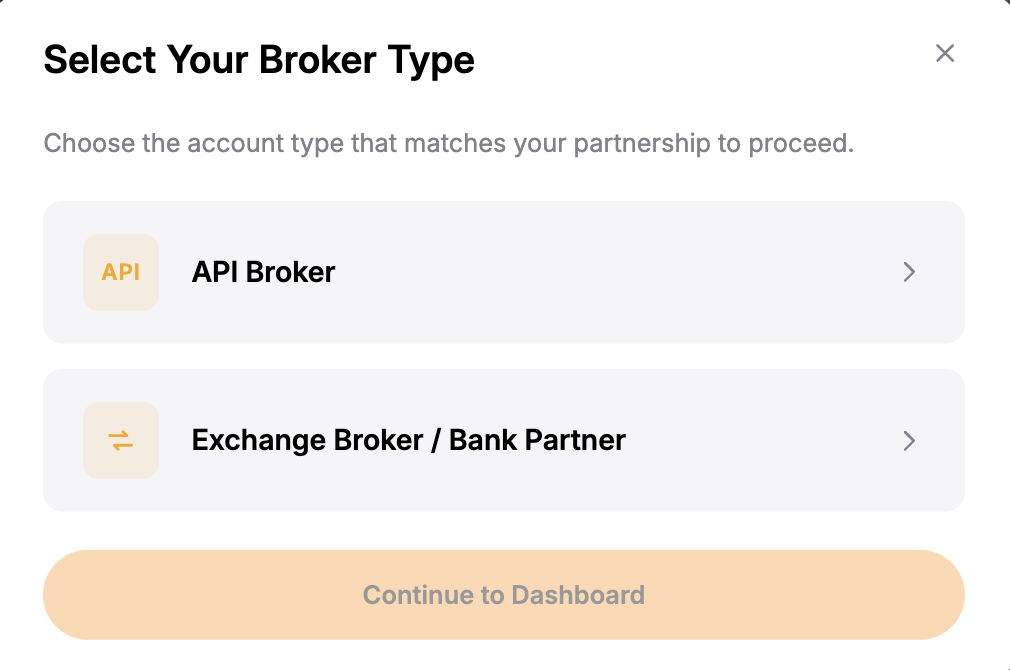Select the API Broker option card
The image size is (1010, 670).
pos(504,272)
